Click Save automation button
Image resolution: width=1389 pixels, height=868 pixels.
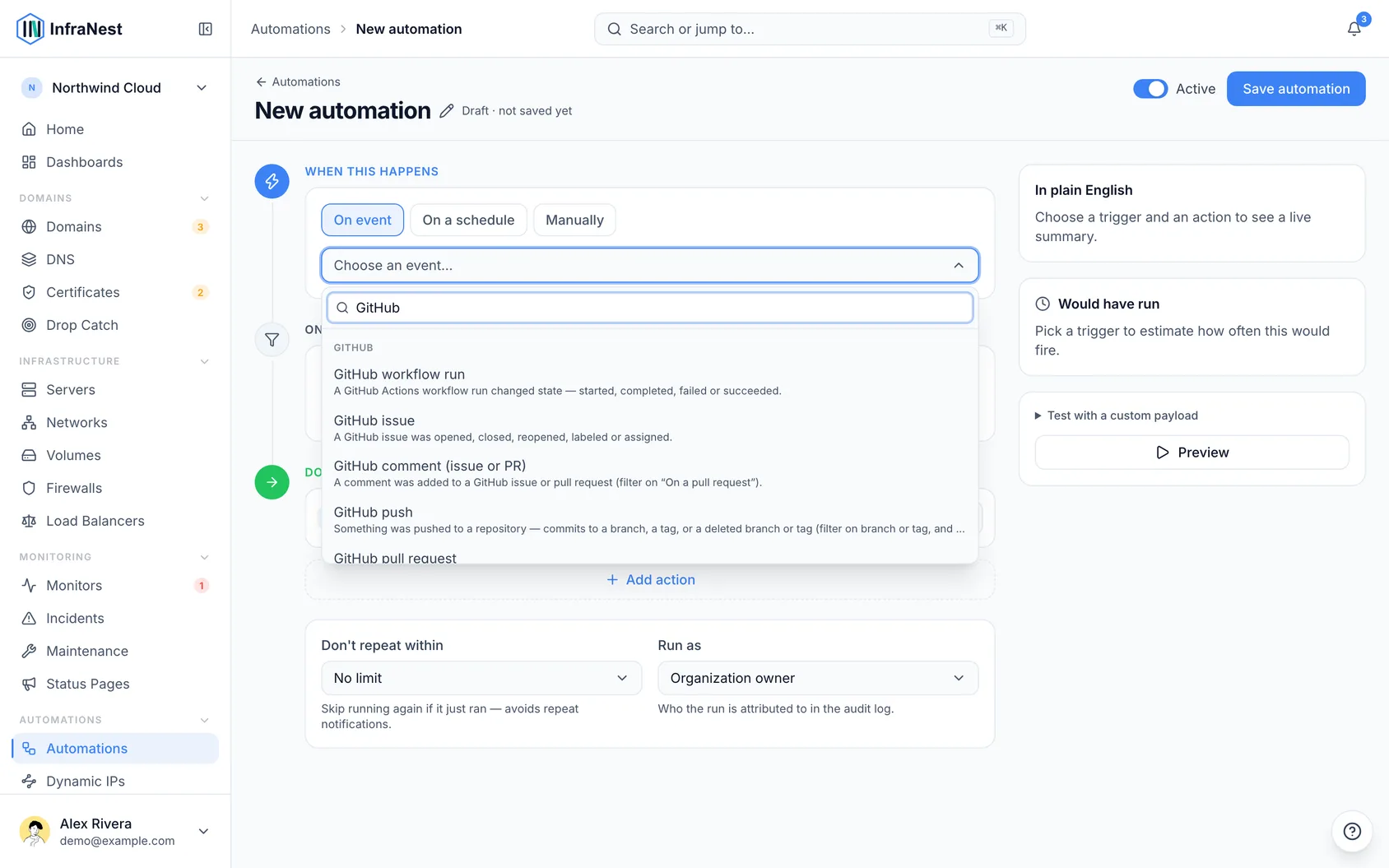pyautogui.click(x=1295, y=89)
